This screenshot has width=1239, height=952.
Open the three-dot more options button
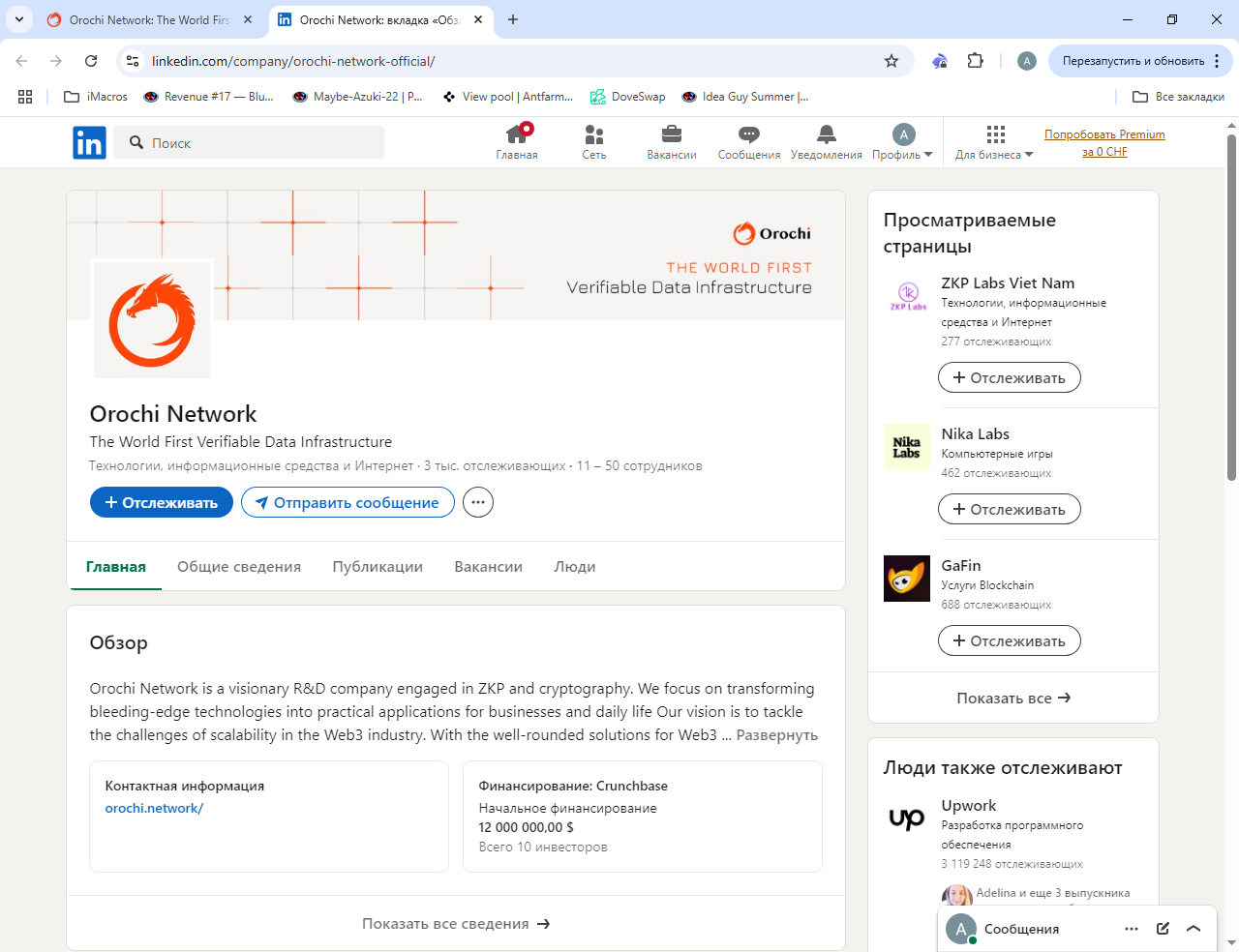(478, 502)
